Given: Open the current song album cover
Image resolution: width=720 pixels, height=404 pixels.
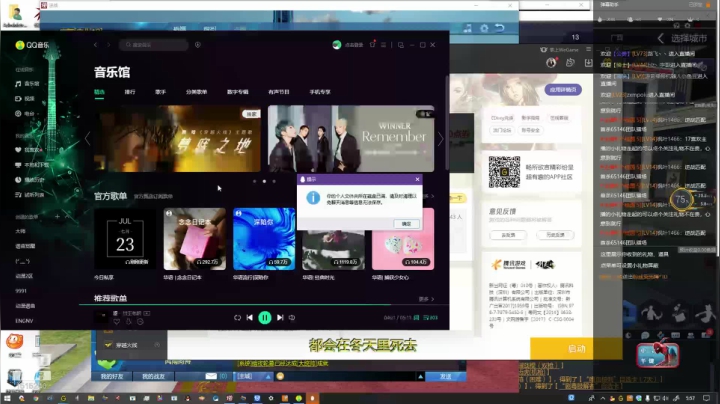Looking at the screenshot, I should pyautogui.click(x=101, y=317).
